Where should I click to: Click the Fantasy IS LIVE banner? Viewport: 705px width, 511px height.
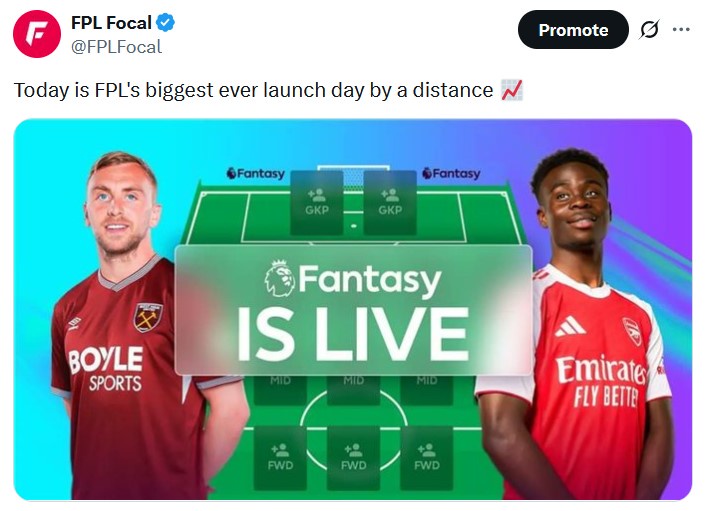coord(353,309)
